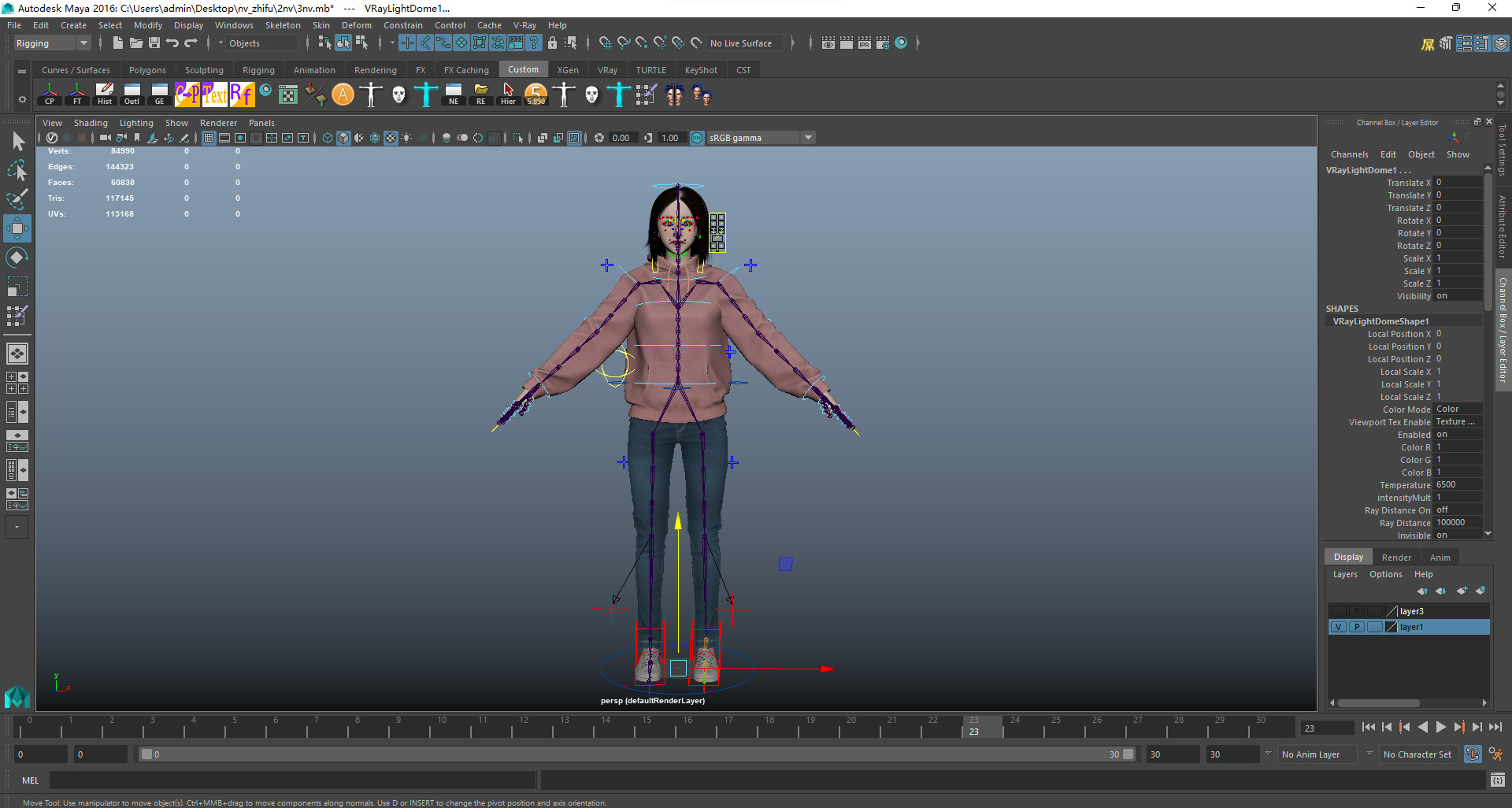1512x808 pixels.
Task: Switch to the KeyShot shelf tab
Action: 701,70
